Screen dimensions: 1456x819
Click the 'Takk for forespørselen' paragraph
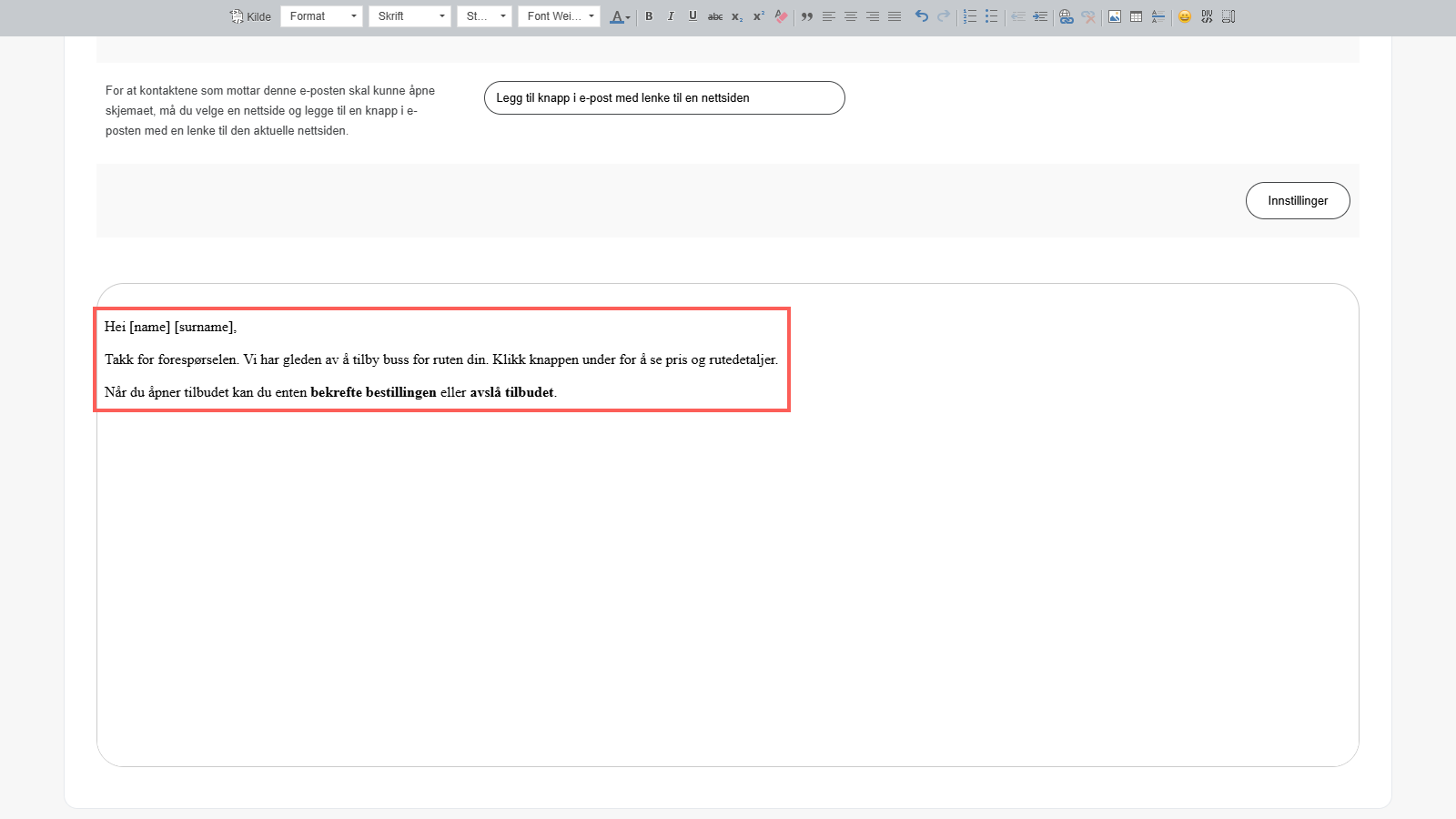click(x=441, y=359)
